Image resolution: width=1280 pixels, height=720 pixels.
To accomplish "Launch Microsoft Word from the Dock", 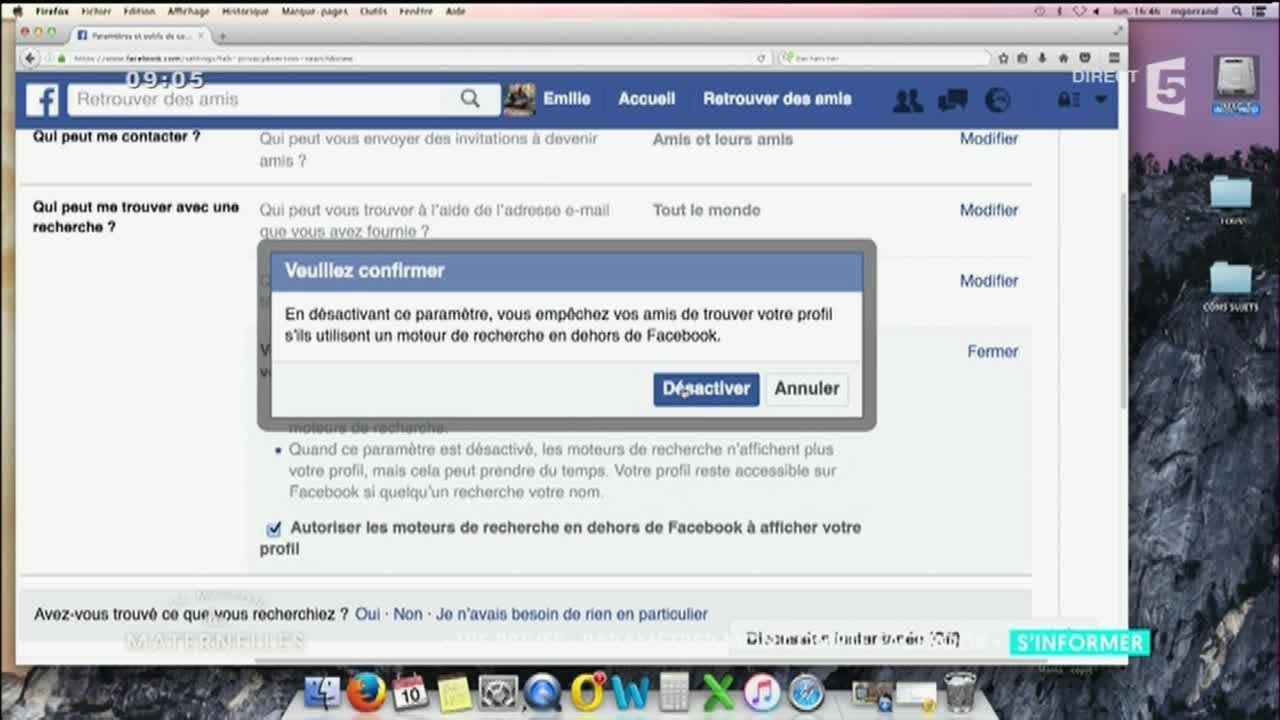I will 631,693.
